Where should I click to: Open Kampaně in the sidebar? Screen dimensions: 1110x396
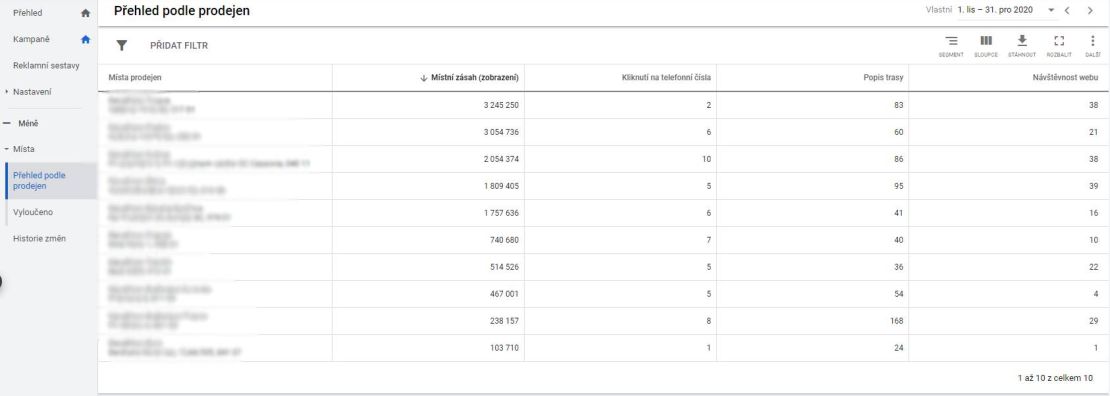pyautogui.click(x=31, y=40)
